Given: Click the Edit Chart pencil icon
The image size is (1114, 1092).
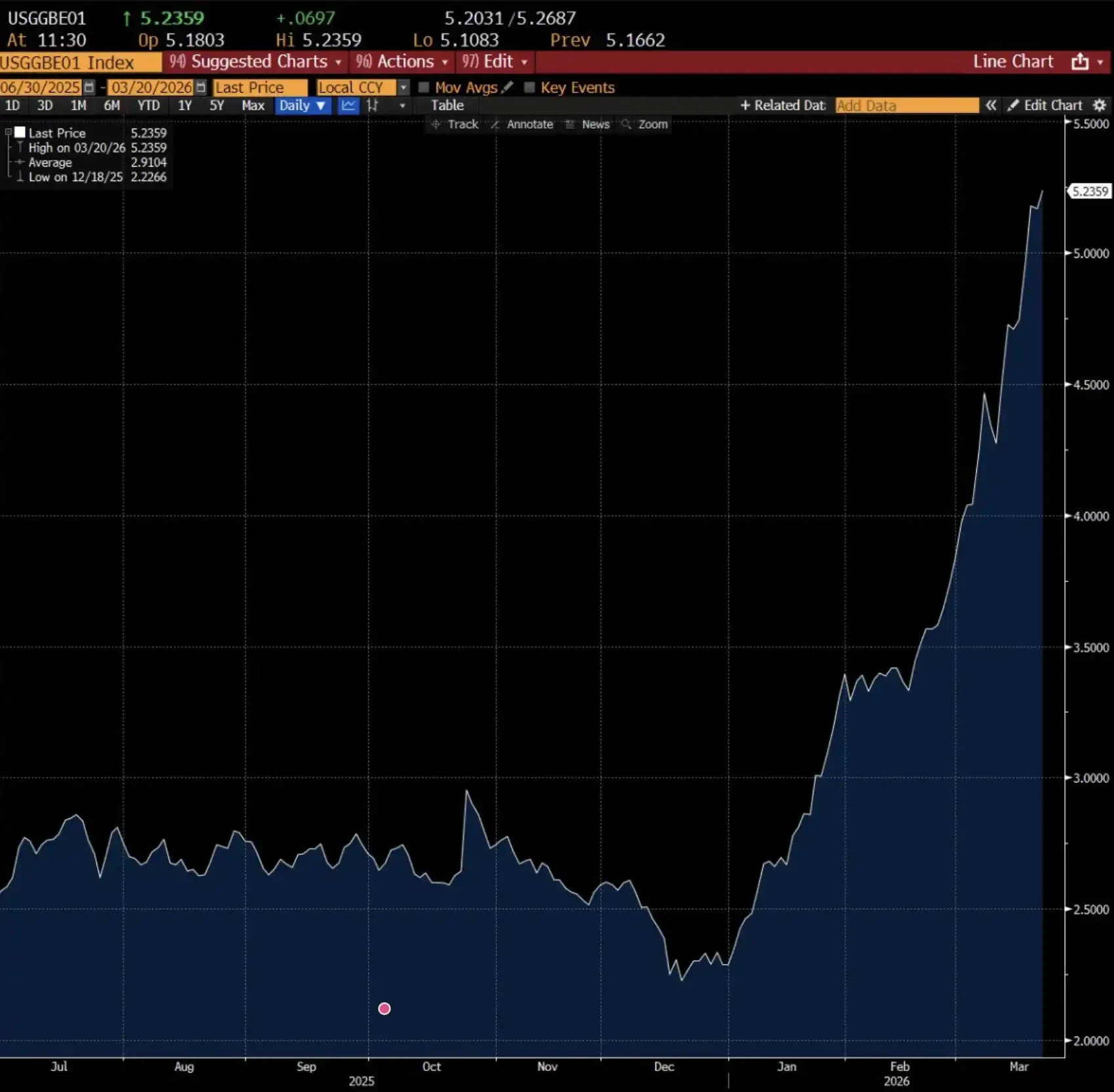Looking at the screenshot, I should [1012, 105].
